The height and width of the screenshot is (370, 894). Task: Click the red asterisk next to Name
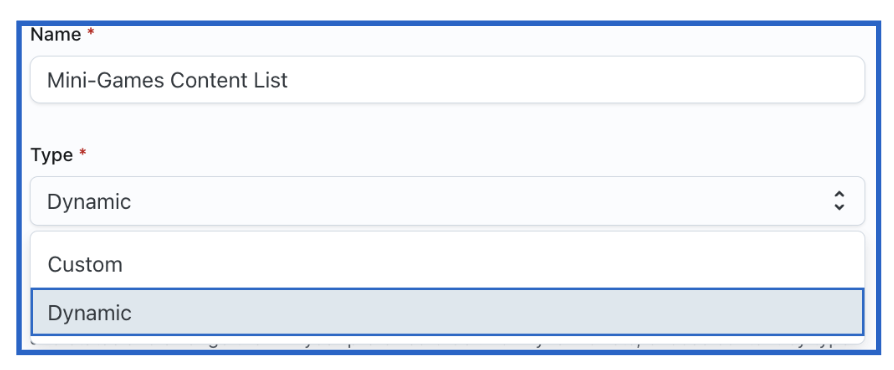[x=90, y=33]
